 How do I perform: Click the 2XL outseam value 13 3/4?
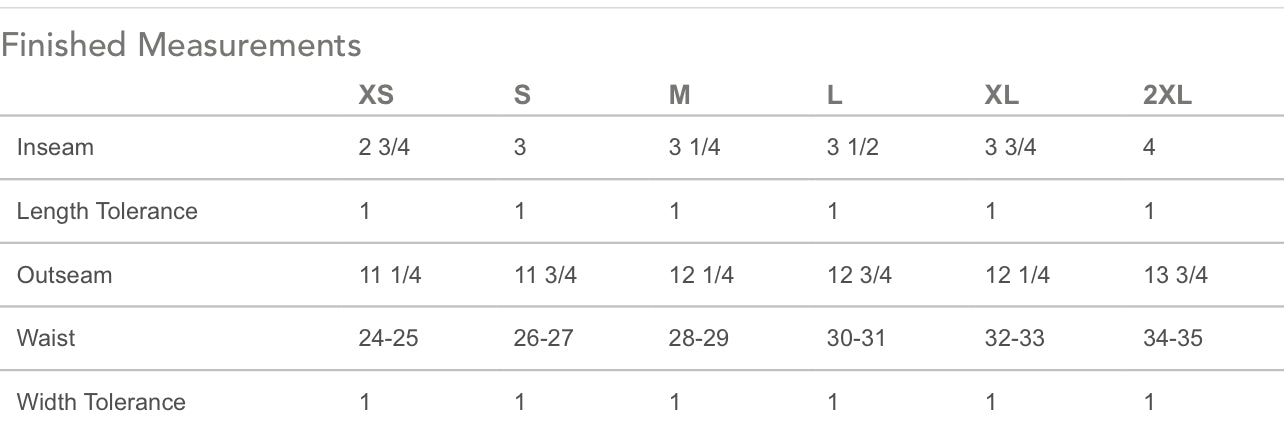click(1175, 275)
